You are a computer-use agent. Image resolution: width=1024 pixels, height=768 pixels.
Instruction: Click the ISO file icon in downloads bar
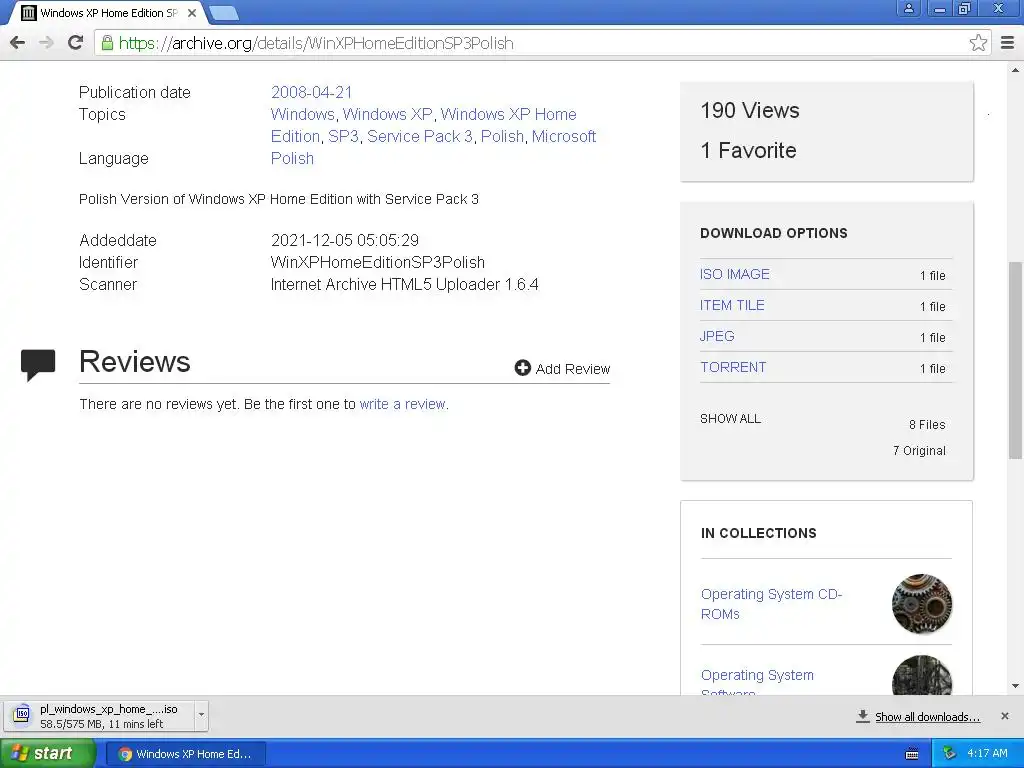(22, 715)
